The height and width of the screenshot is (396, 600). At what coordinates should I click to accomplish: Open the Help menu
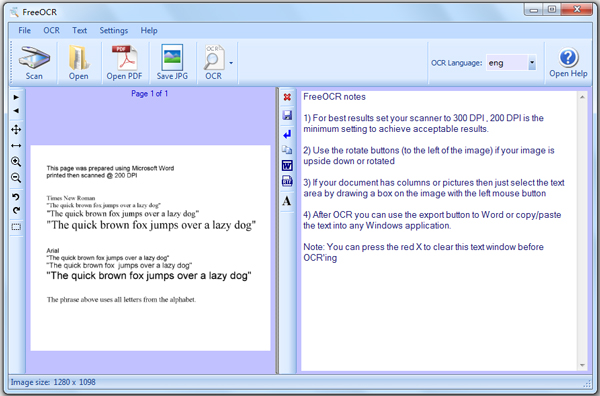(x=149, y=30)
